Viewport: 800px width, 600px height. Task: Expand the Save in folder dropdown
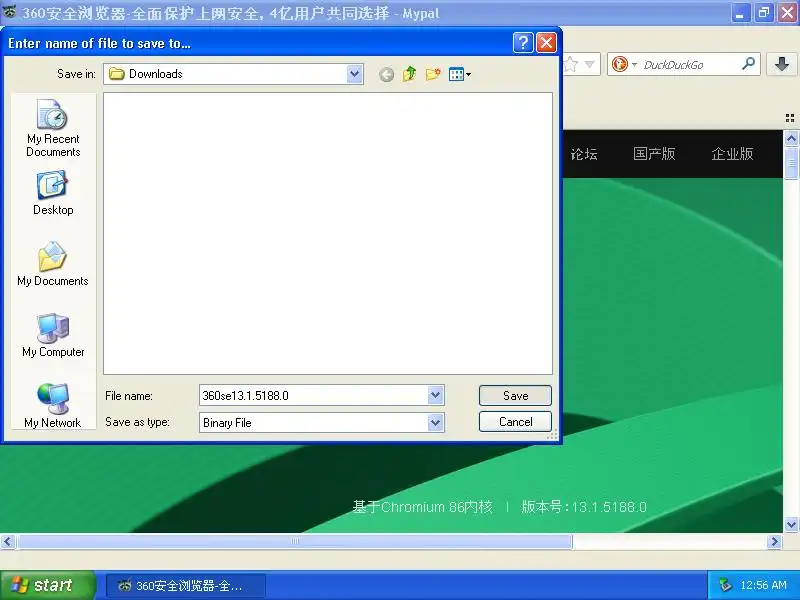pos(354,74)
